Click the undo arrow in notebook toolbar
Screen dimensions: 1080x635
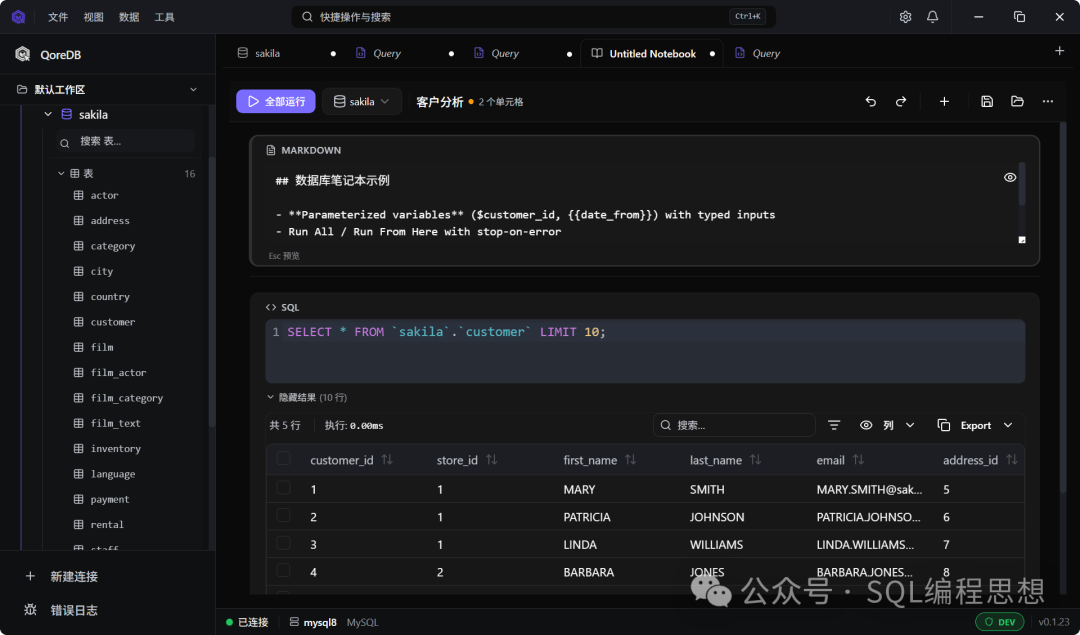click(x=870, y=101)
